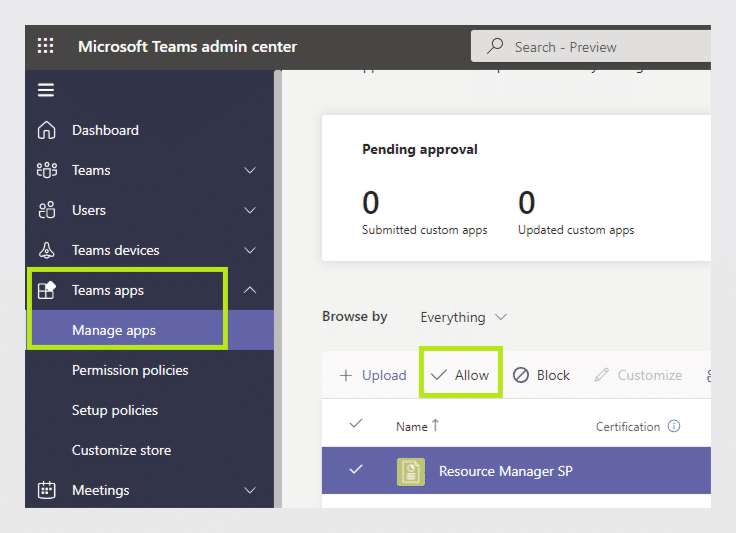Expand the Users menu chevron
Screen dimensions: 736x533
click(250, 210)
